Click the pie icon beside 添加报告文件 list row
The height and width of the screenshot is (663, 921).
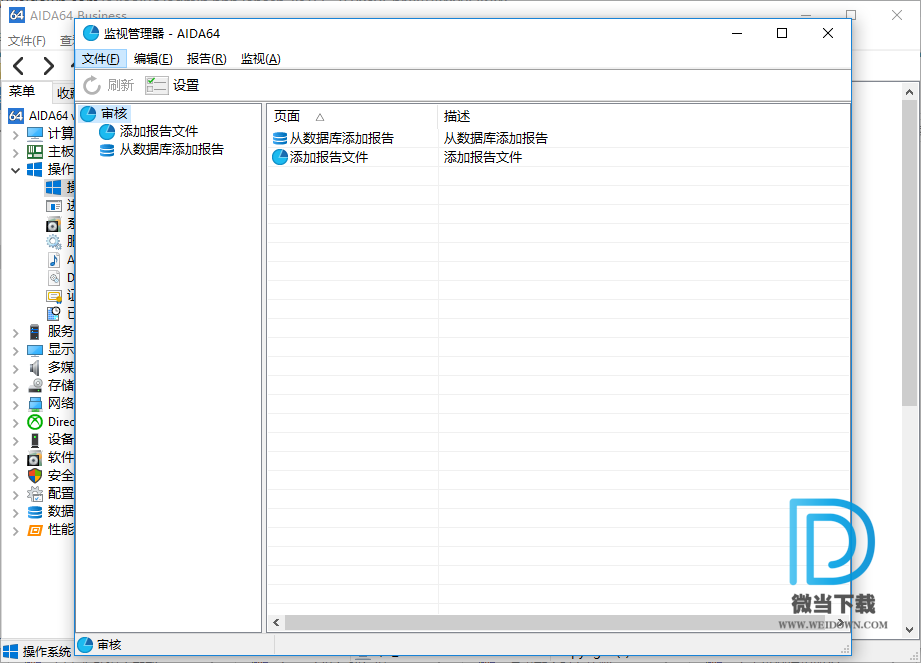coord(280,157)
